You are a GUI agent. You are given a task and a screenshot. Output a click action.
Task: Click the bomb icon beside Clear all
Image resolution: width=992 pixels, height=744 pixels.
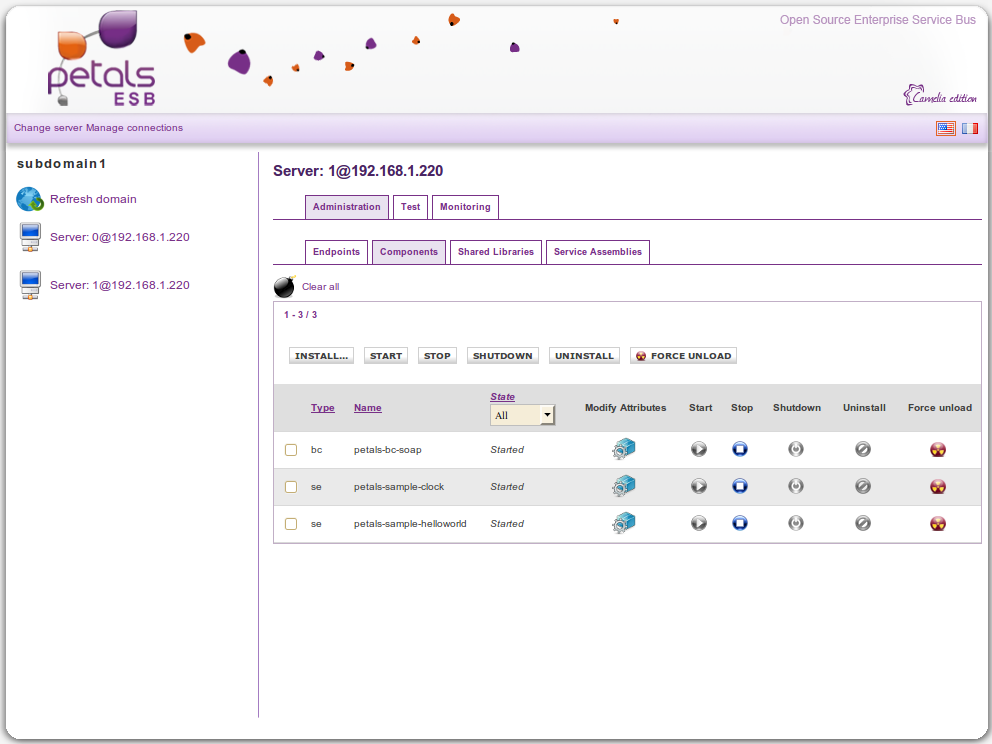pyautogui.click(x=285, y=287)
